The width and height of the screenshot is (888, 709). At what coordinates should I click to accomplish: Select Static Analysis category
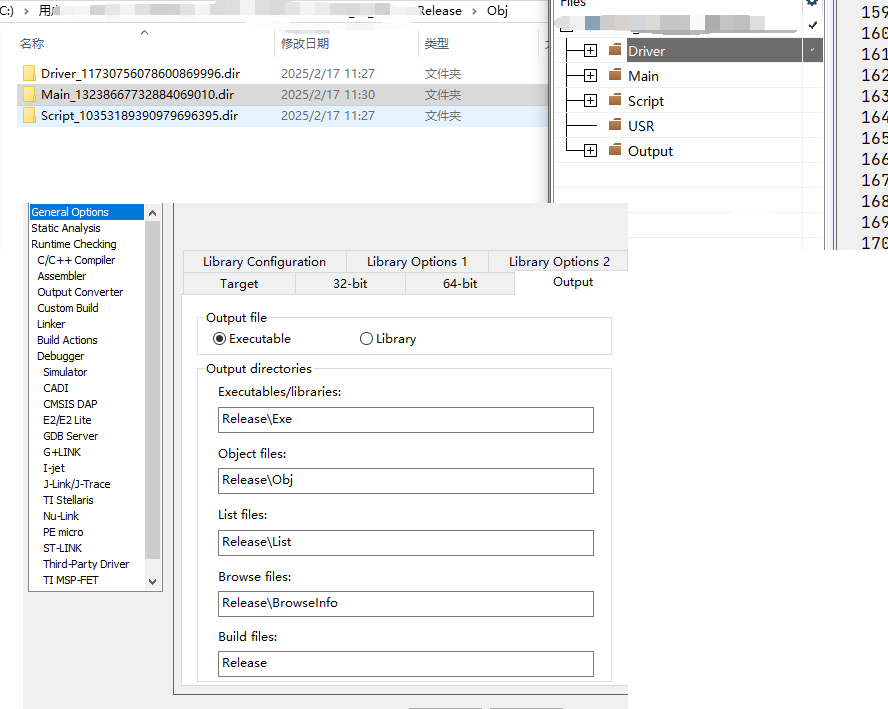point(66,228)
